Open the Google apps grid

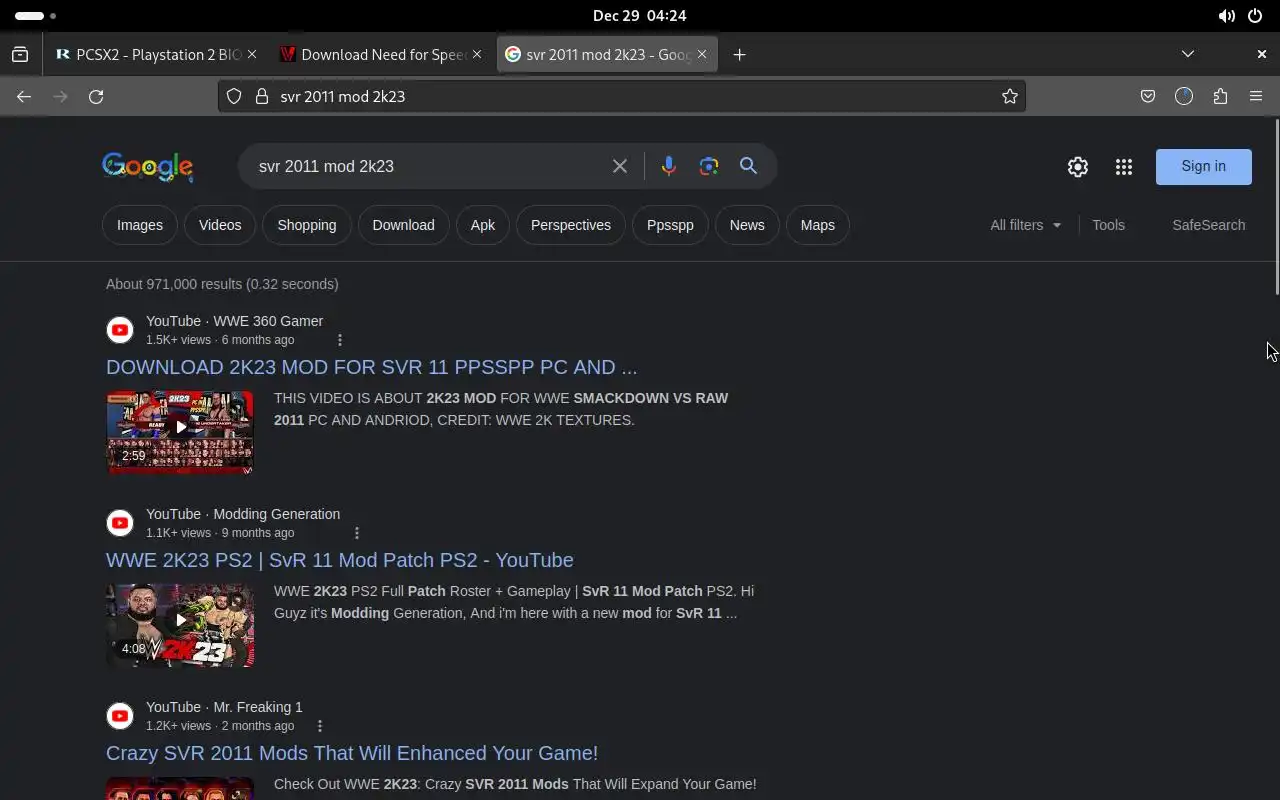pyautogui.click(x=1124, y=167)
